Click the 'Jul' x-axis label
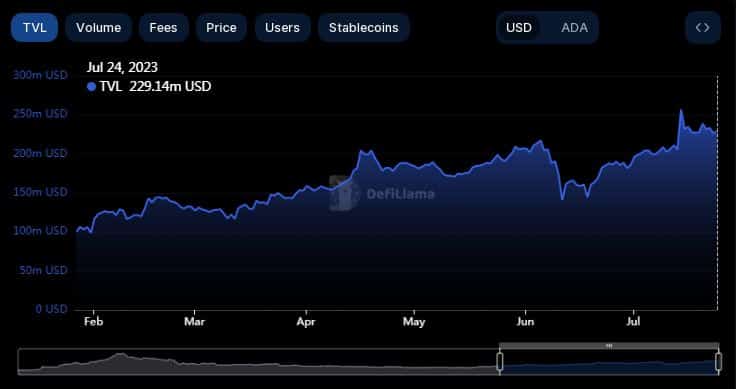736x389 pixels. (x=634, y=322)
